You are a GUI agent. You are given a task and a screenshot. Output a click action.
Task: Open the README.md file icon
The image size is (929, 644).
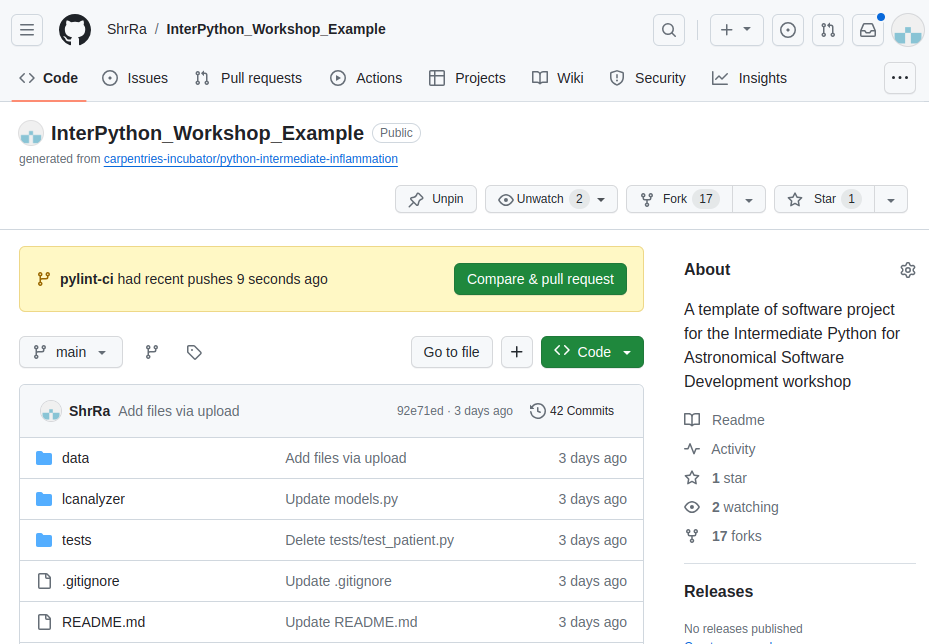point(44,621)
